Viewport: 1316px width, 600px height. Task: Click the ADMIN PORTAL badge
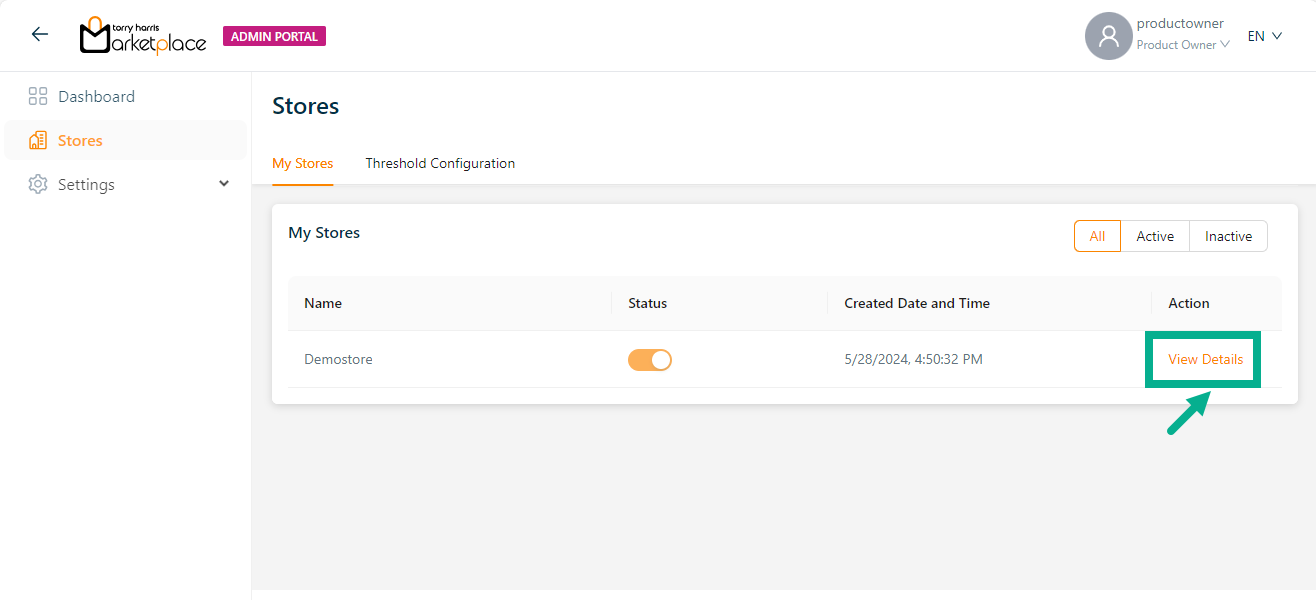coord(274,37)
